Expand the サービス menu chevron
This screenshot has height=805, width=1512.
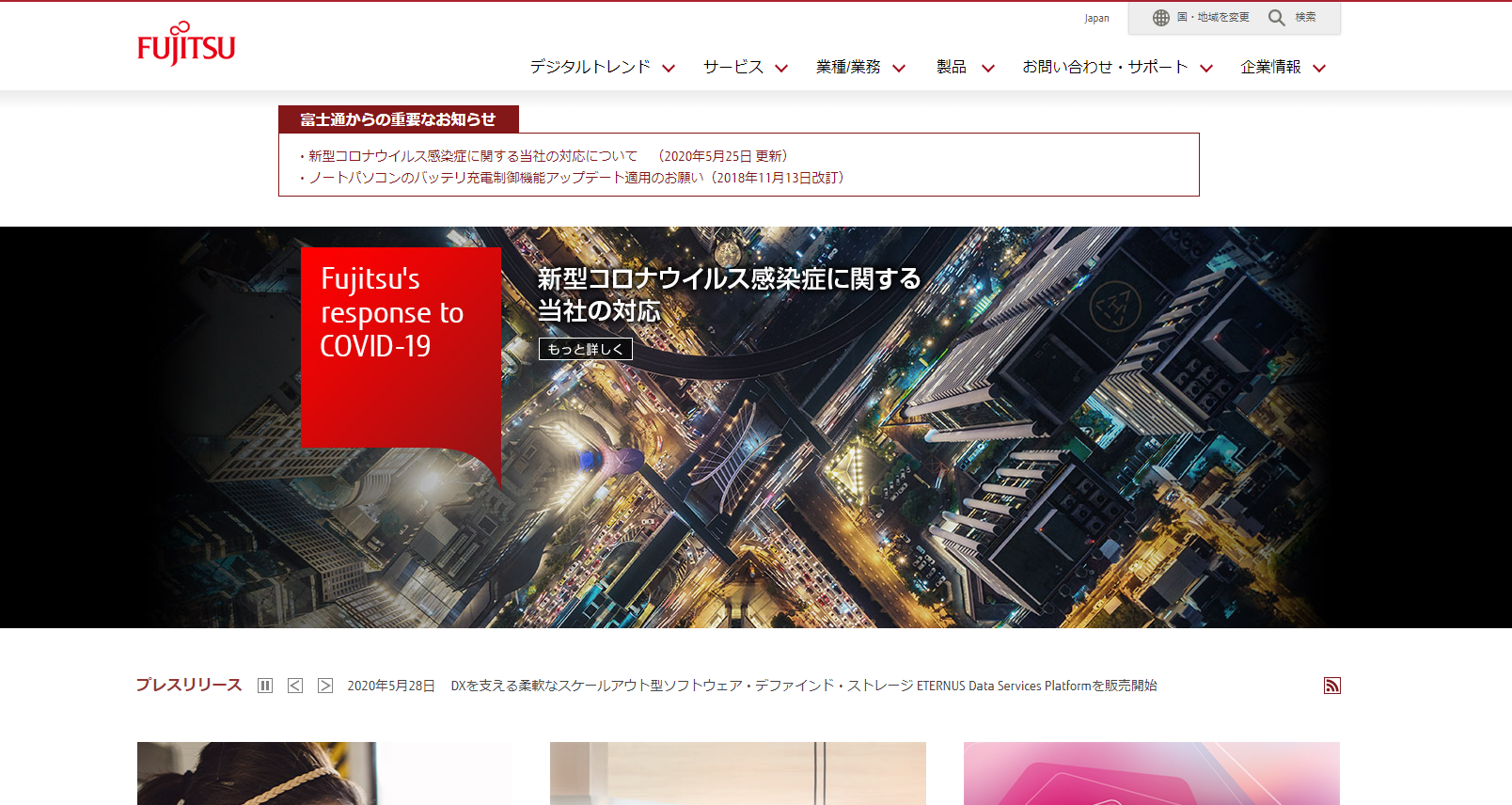coord(781,68)
